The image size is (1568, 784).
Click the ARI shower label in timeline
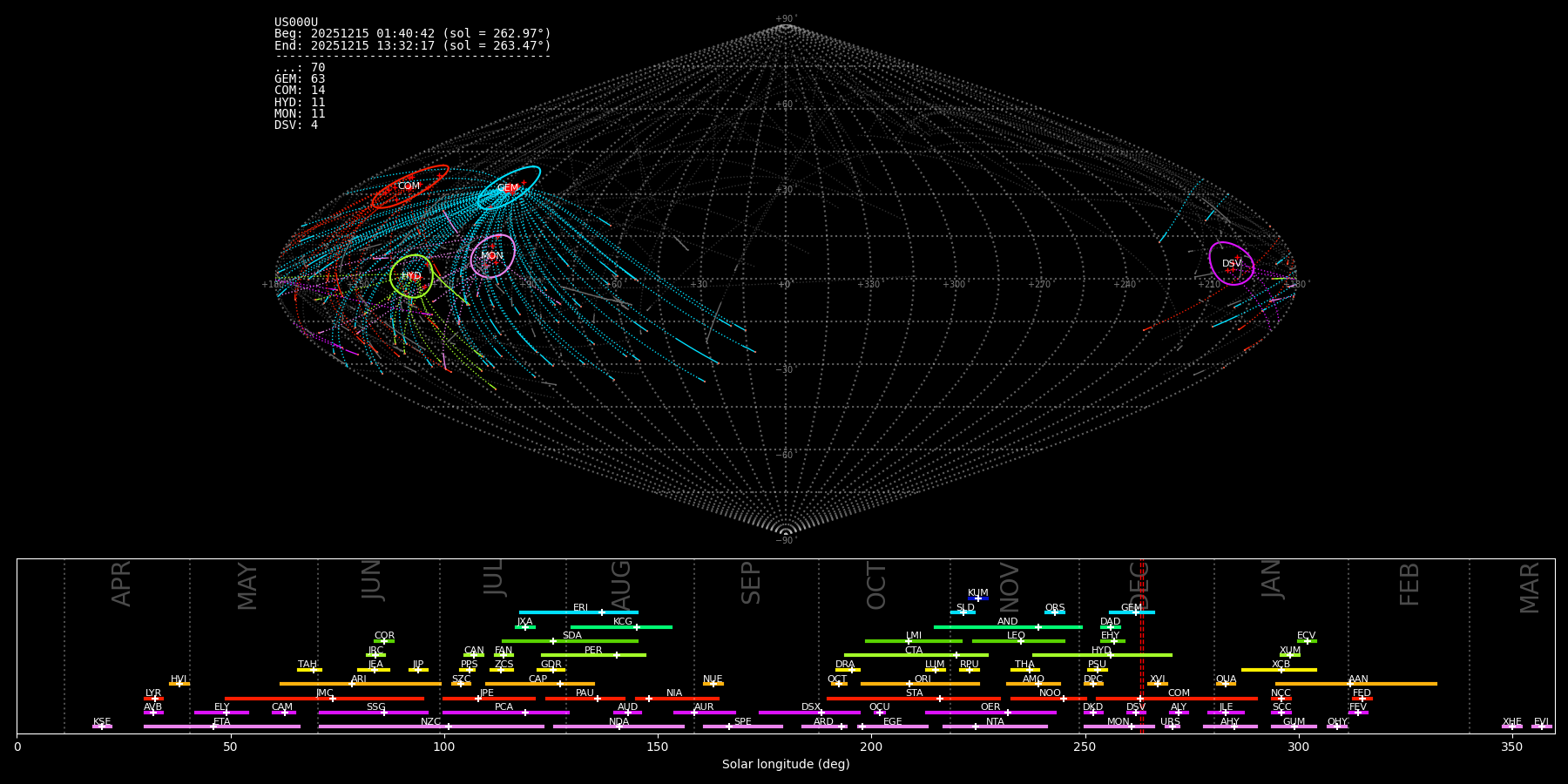[x=359, y=679]
